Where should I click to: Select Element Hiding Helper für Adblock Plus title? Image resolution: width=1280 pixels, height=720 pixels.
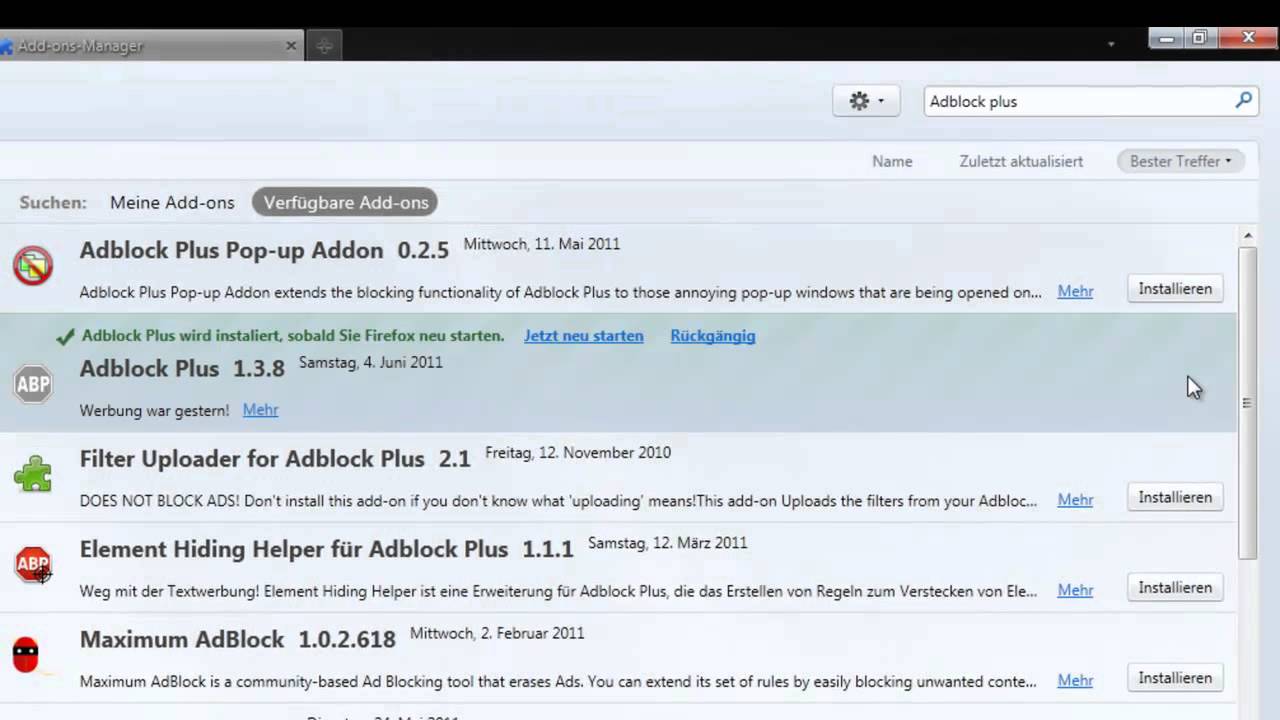[x=326, y=549]
